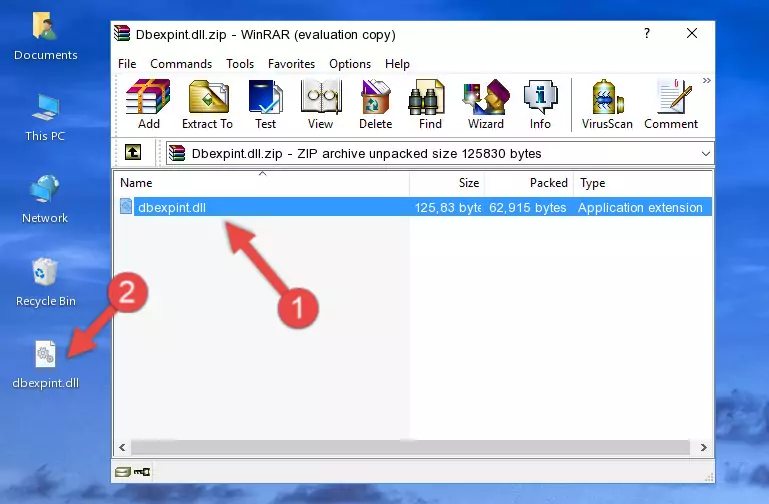Click the WinRAR title bar icon
This screenshot has height=504, width=769.
122,33
